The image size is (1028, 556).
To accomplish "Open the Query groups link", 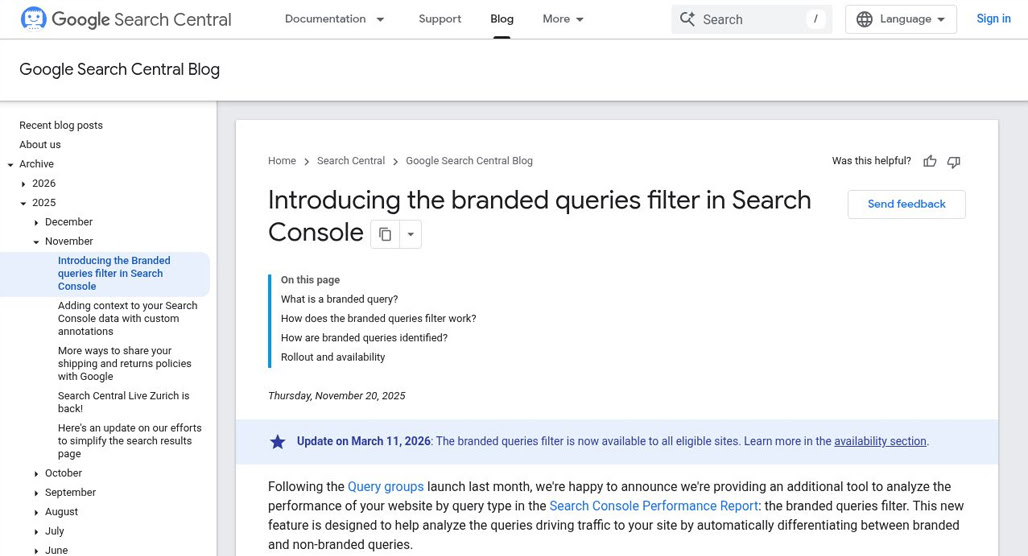I will (386, 486).
